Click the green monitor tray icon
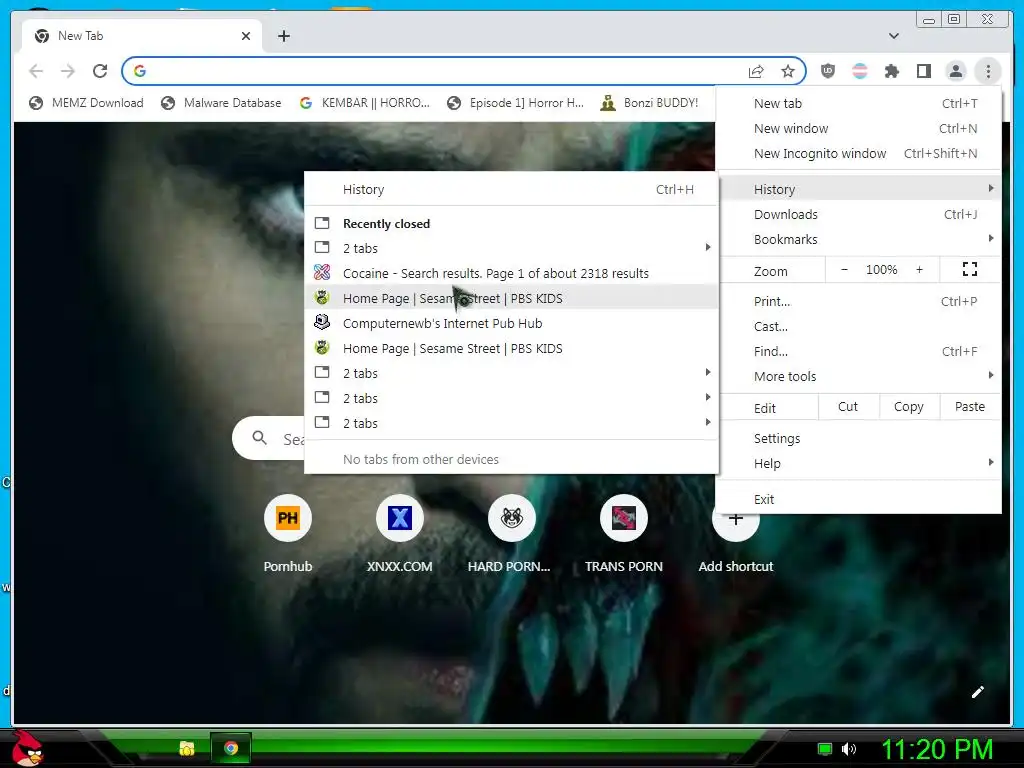The image size is (1024, 768). tap(825, 749)
